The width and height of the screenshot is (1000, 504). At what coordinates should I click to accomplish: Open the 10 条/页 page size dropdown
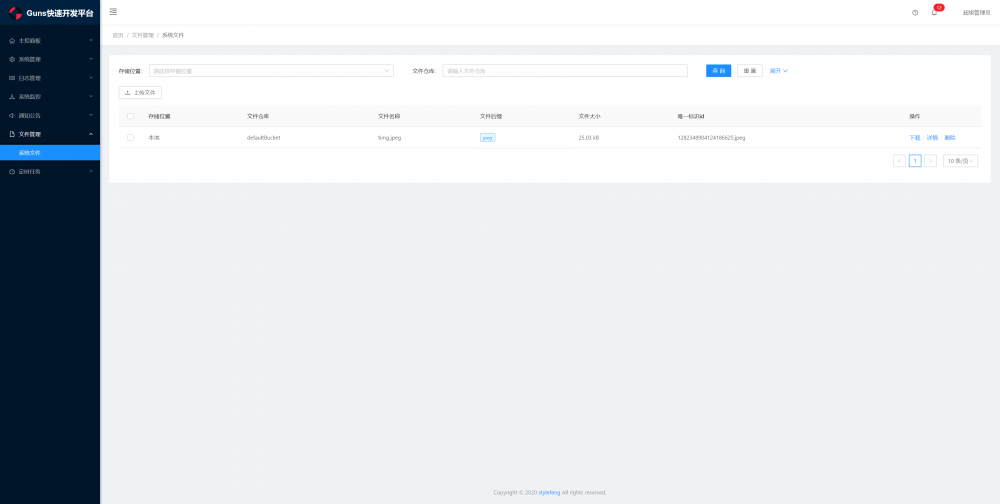pos(960,161)
